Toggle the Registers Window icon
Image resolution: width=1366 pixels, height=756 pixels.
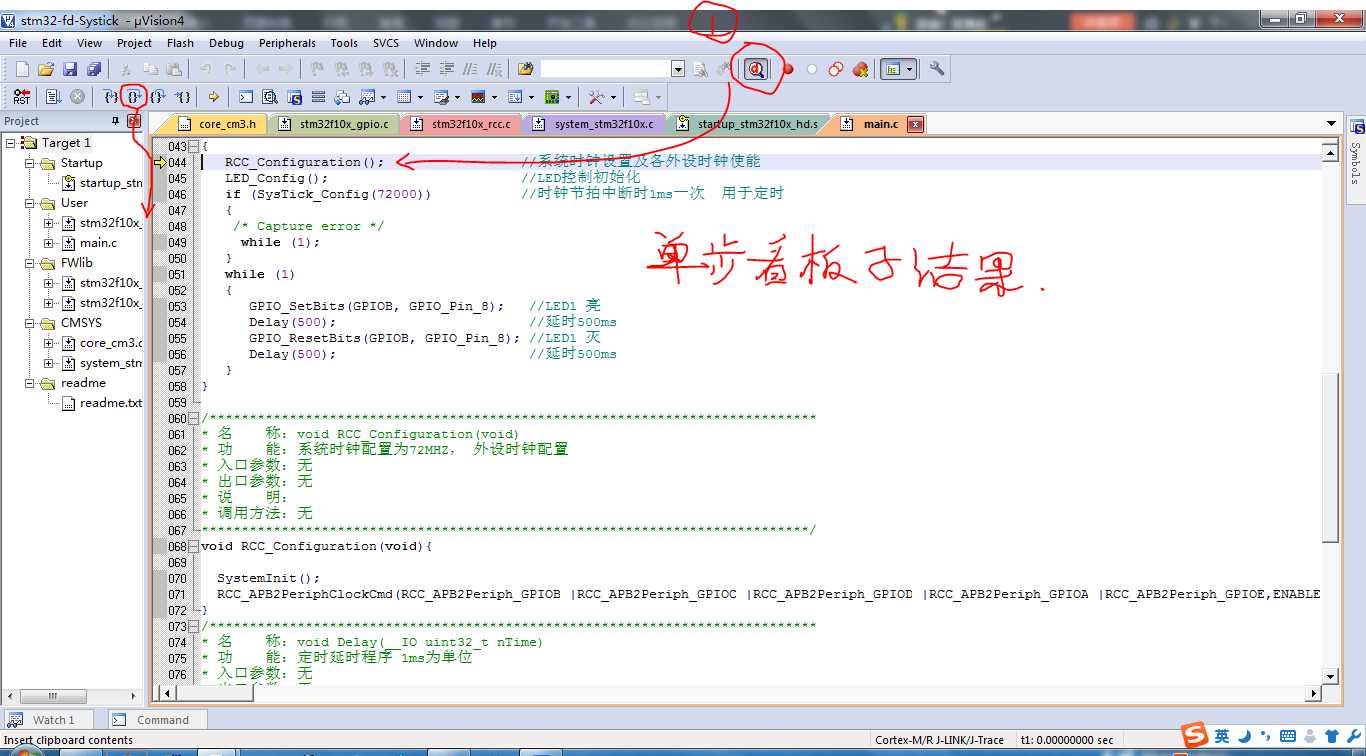tap(318, 97)
